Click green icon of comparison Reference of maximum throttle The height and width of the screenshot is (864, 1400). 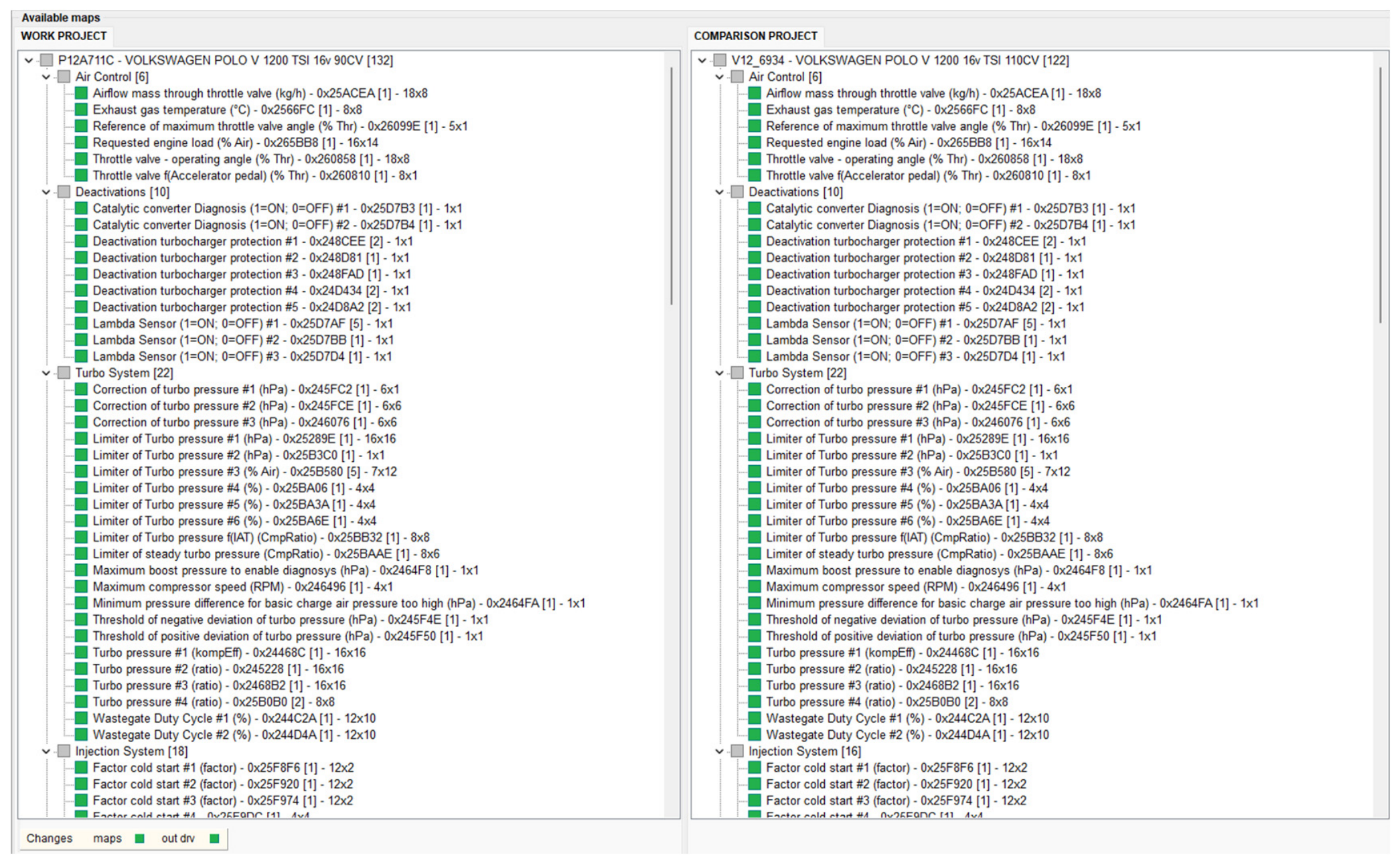[x=755, y=126]
